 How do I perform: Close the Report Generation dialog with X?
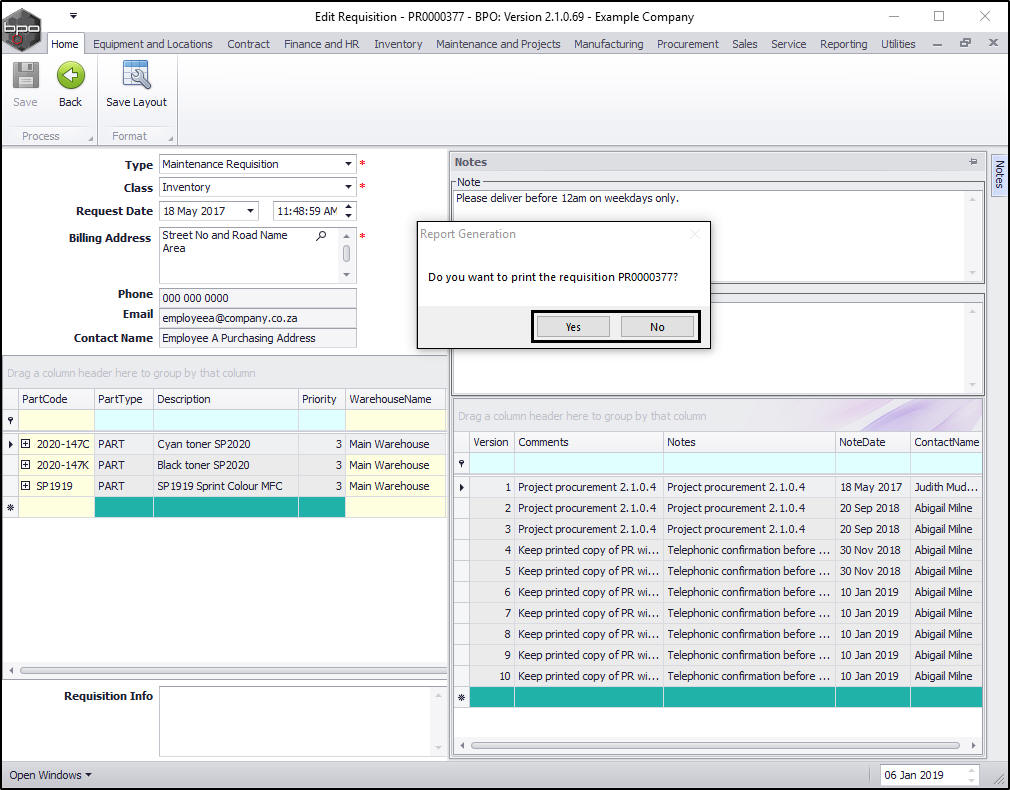pos(696,234)
